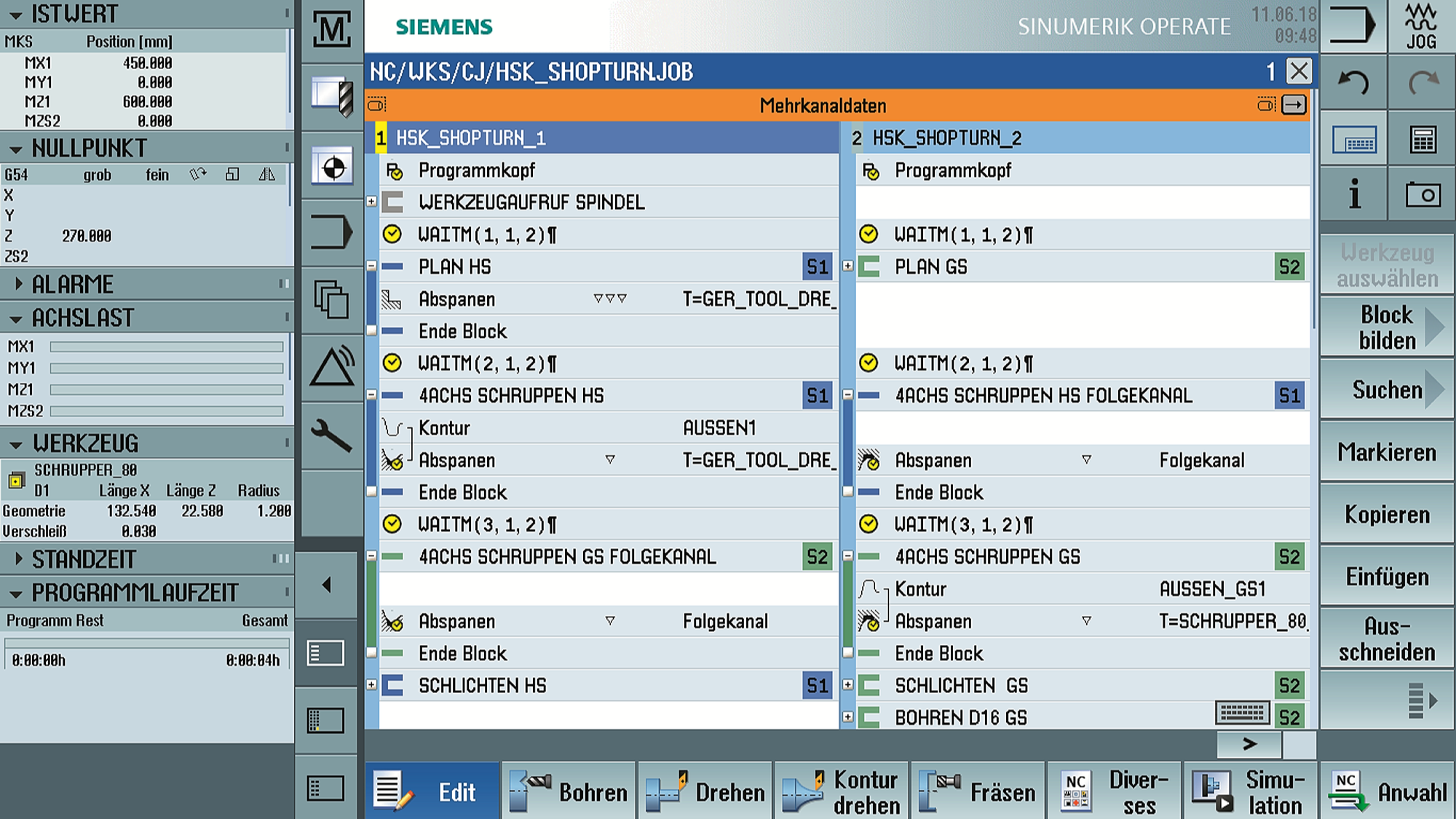Viewport: 1456px width, 819px height.
Task: Open the on-screen keyboard icon top right
Action: pyautogui.click(x=1353, y=140)
